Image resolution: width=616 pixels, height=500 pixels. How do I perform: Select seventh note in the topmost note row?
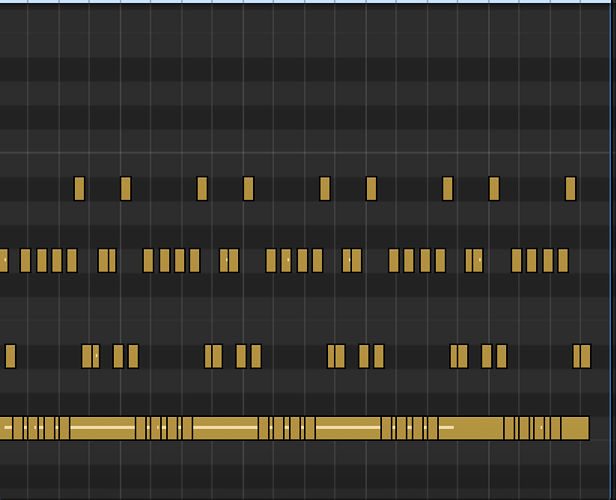447,189
